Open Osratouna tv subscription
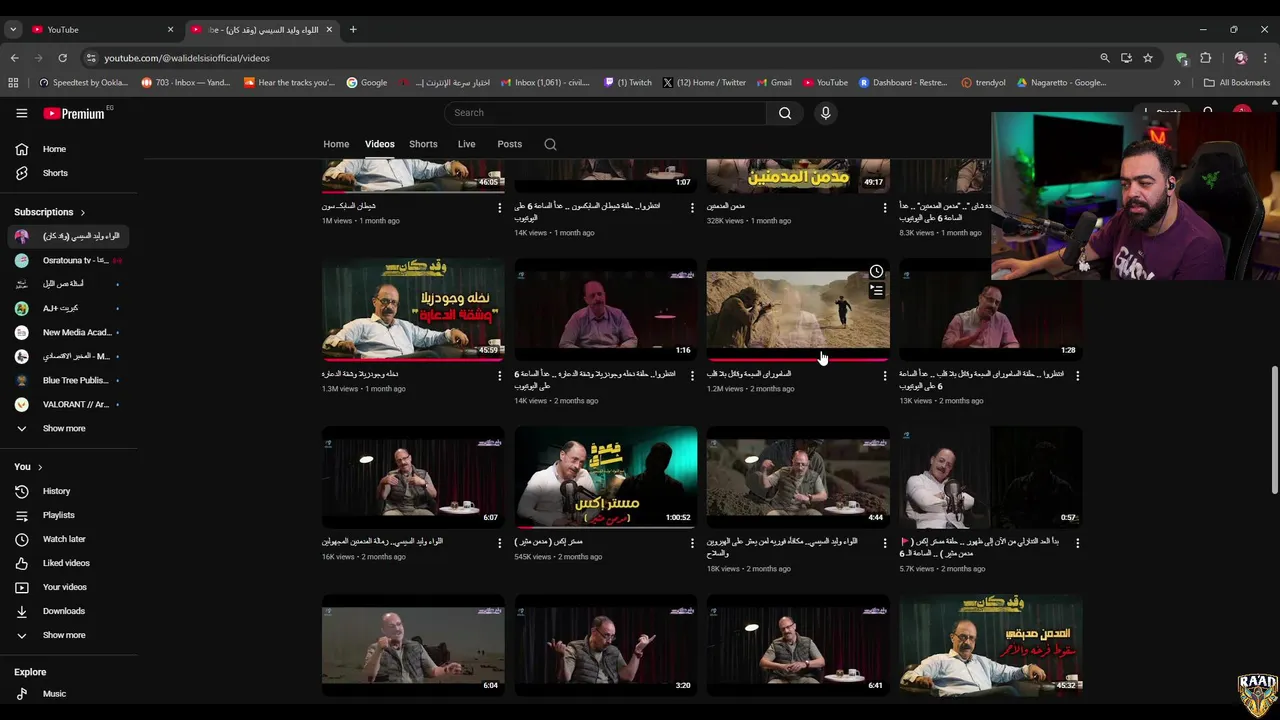This screenshot has height=720, width=1280. click(x=69, y=260)
